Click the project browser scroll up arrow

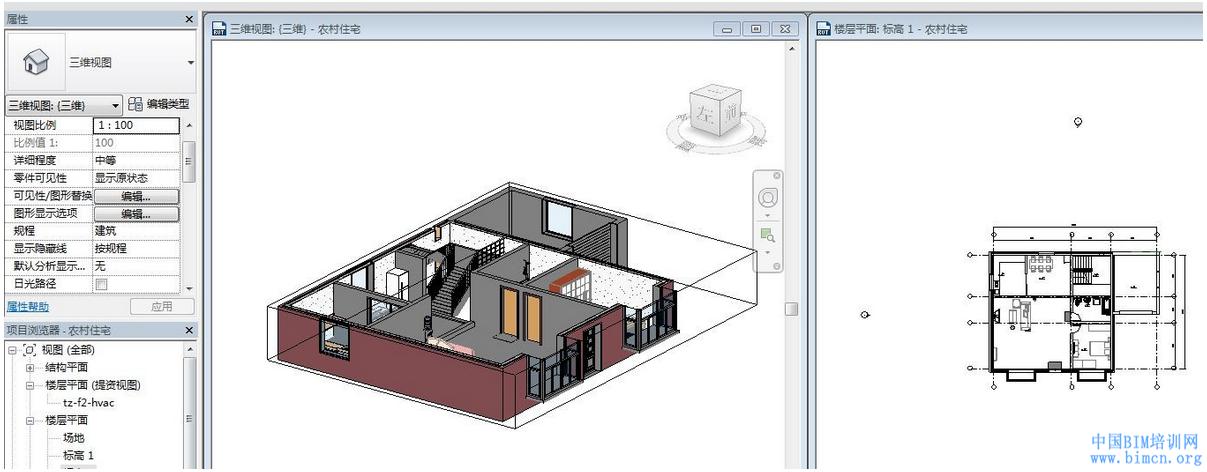(x=189, y=349)
